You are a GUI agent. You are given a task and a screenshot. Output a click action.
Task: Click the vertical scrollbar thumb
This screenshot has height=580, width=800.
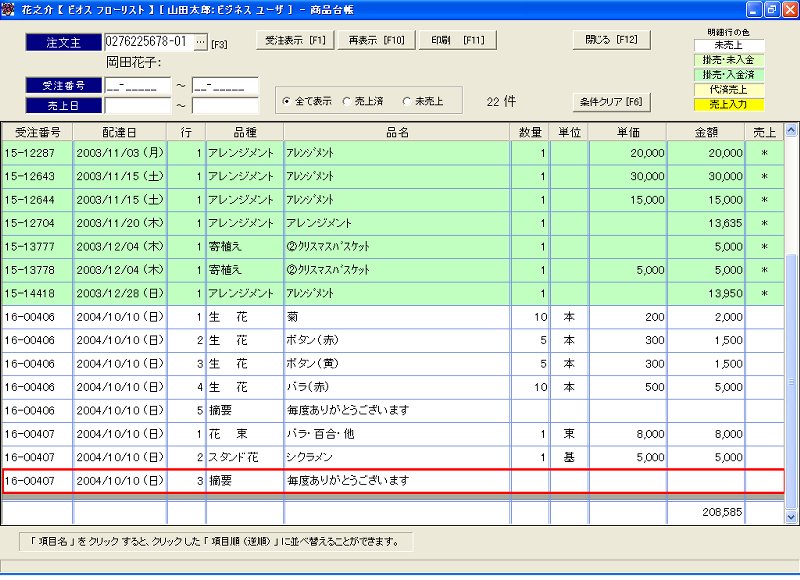[x=791, y=382]
